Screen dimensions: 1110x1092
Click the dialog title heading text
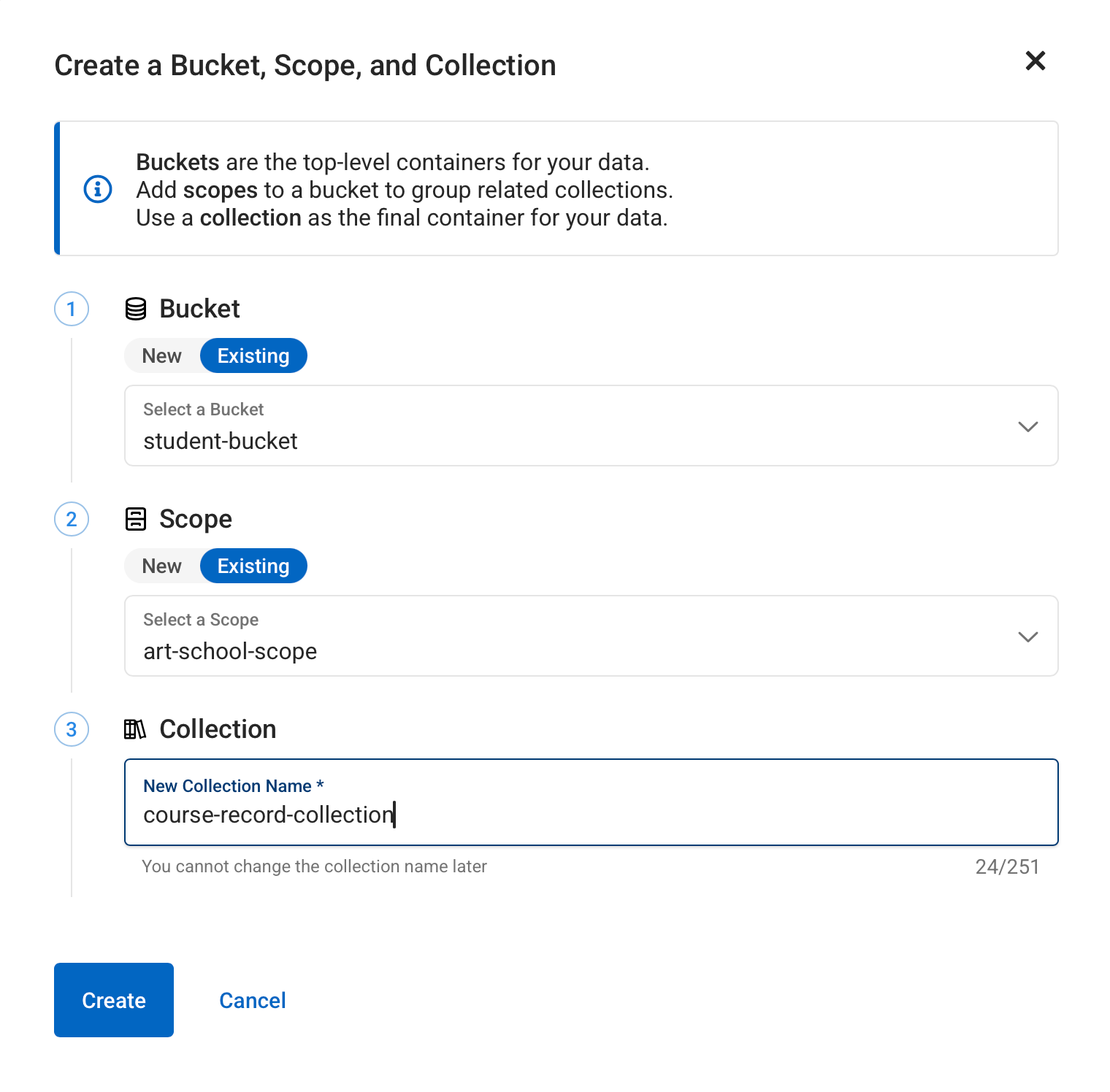(305, 66)
